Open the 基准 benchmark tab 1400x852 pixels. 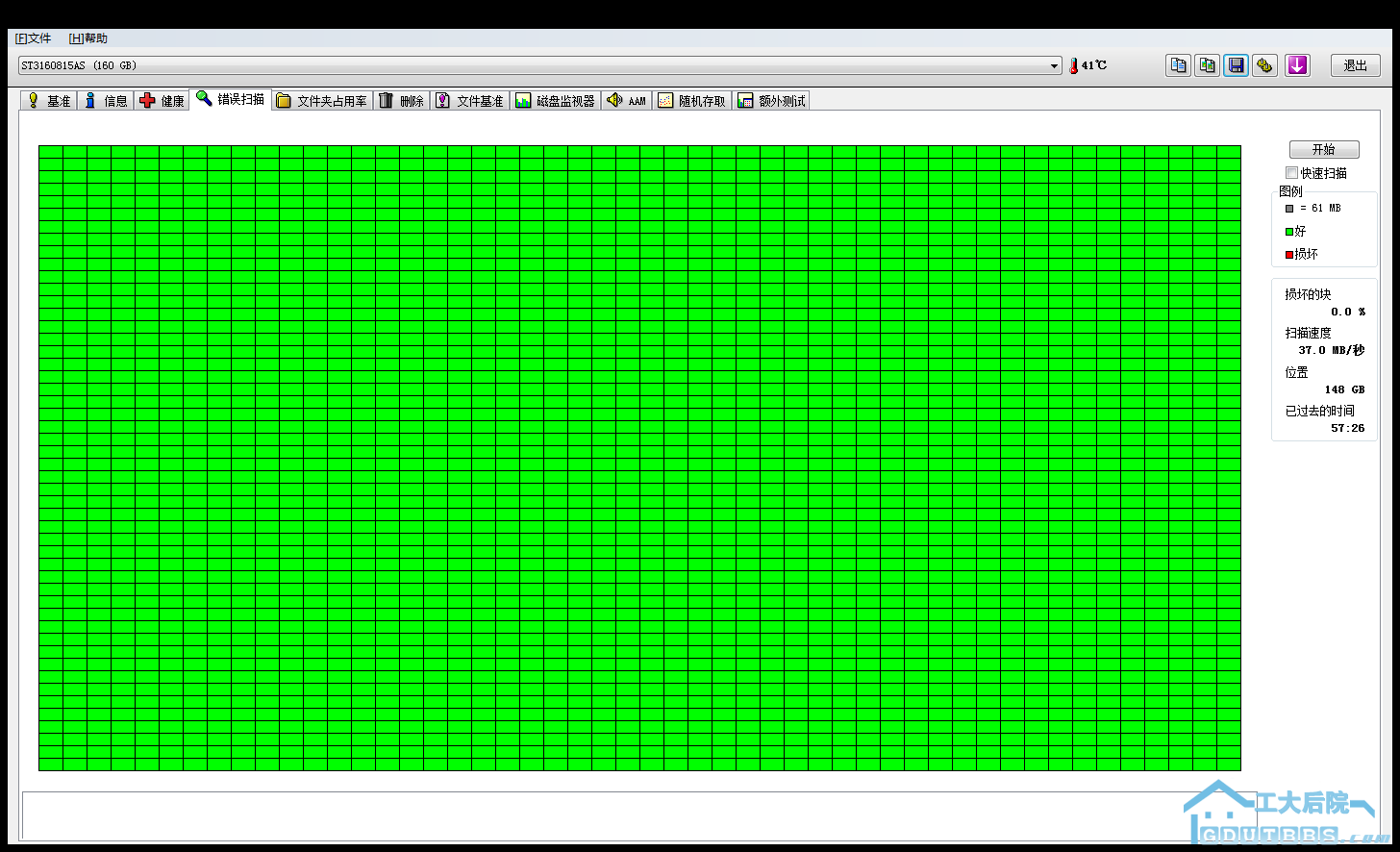tap(49, 101)
